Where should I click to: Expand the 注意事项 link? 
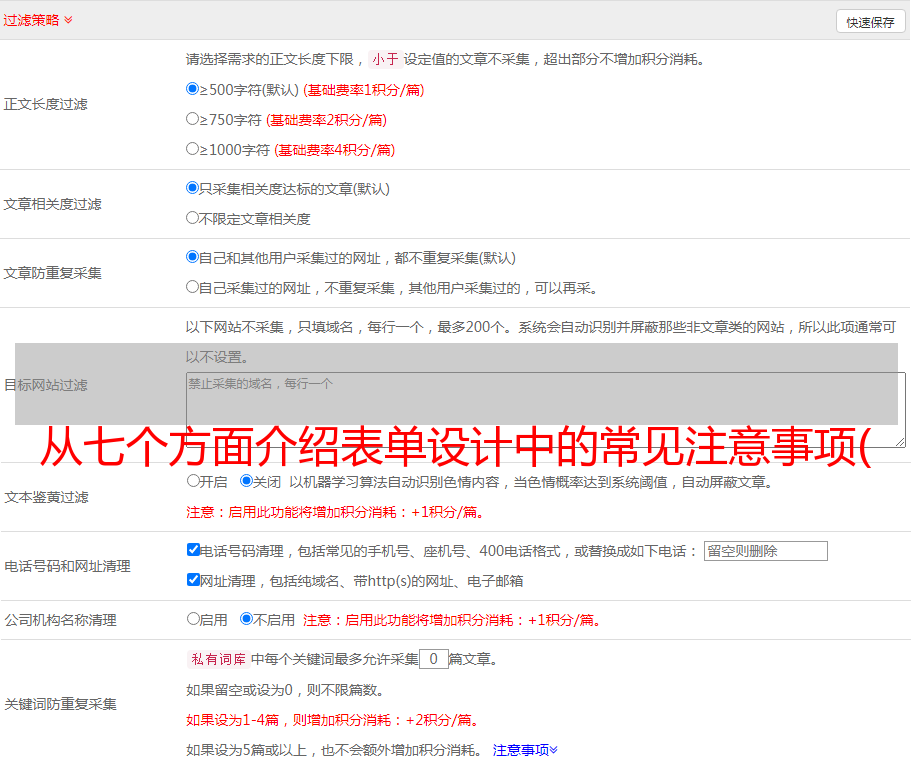(525, 750)
